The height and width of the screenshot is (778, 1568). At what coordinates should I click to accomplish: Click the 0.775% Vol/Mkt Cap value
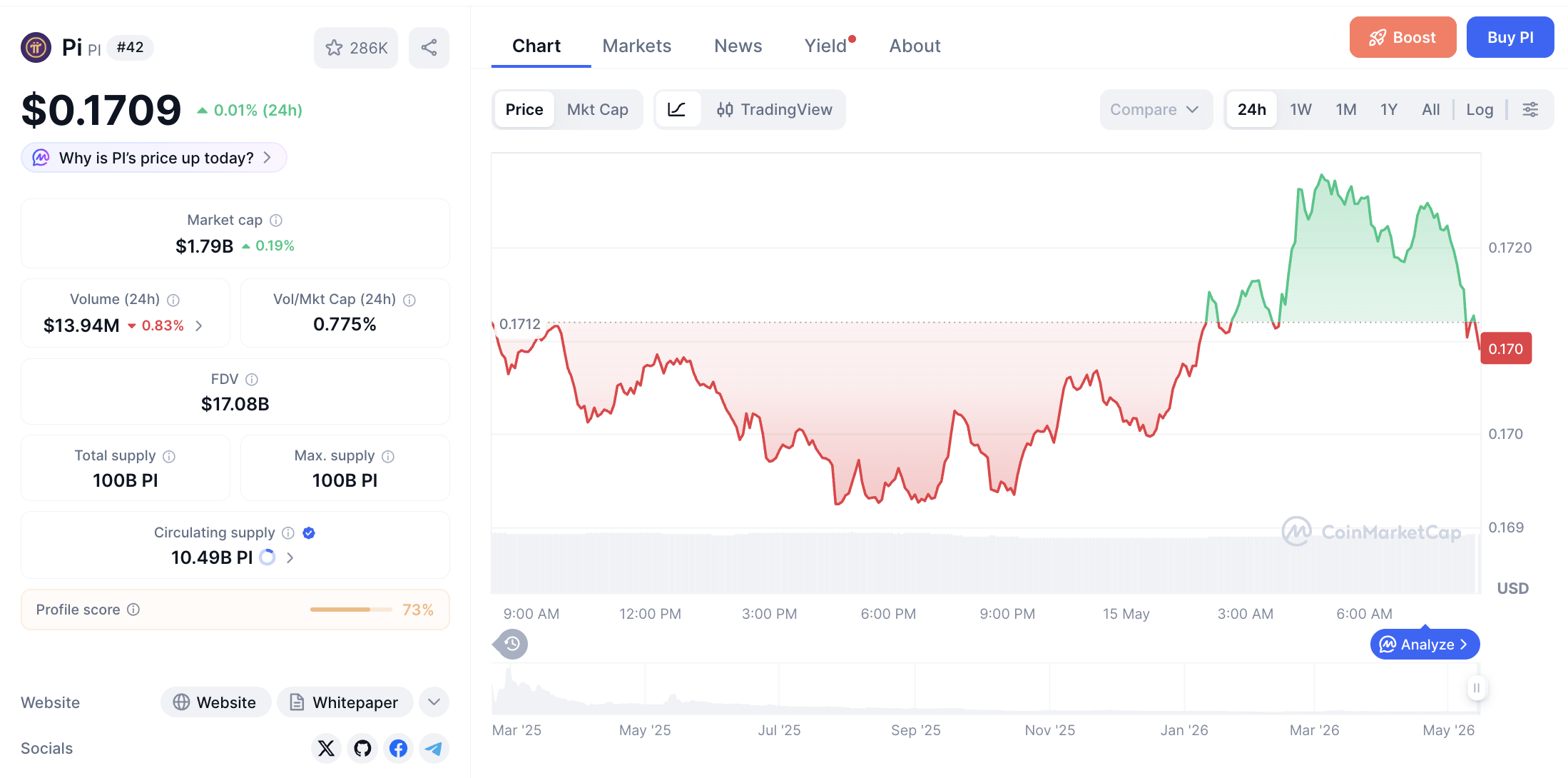tap(345, 324)
